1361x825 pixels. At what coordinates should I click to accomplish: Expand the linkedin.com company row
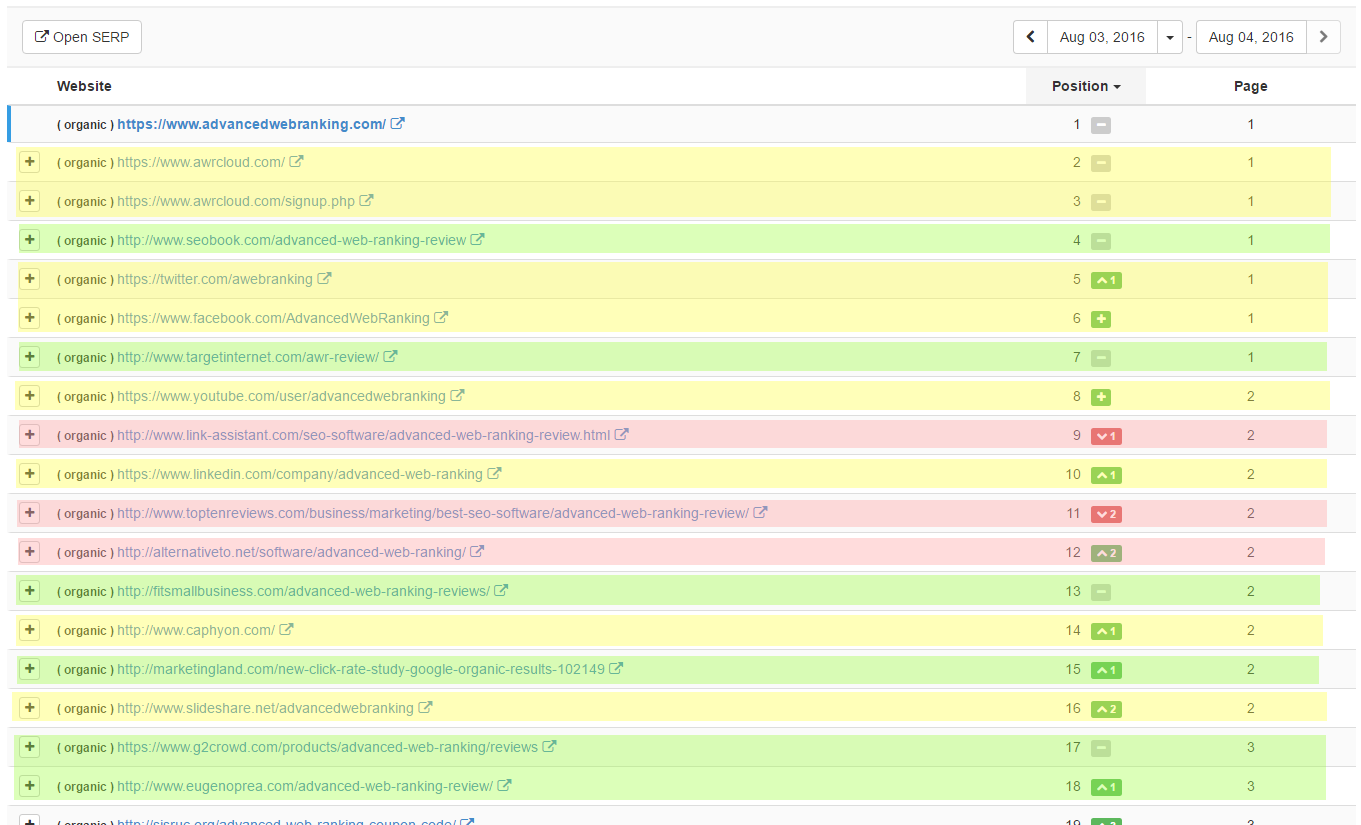(x=29, y=474)
